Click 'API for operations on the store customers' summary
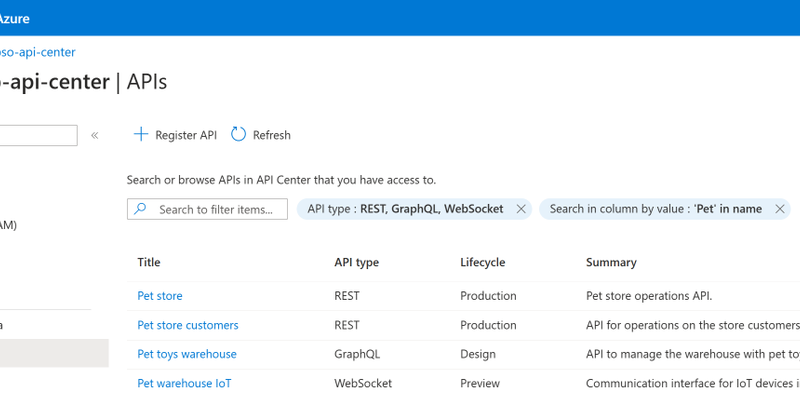Screen dimensions: 800x419 tap(692, 325)
